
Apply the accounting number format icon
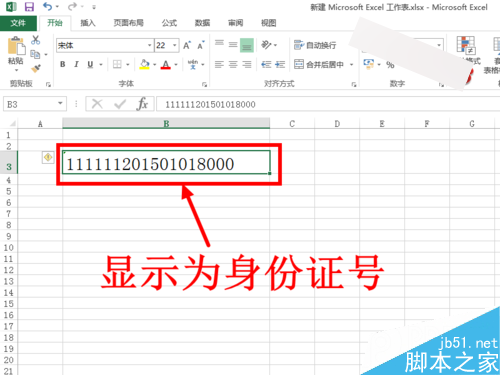pyautogui.click(x=368, y=63)
